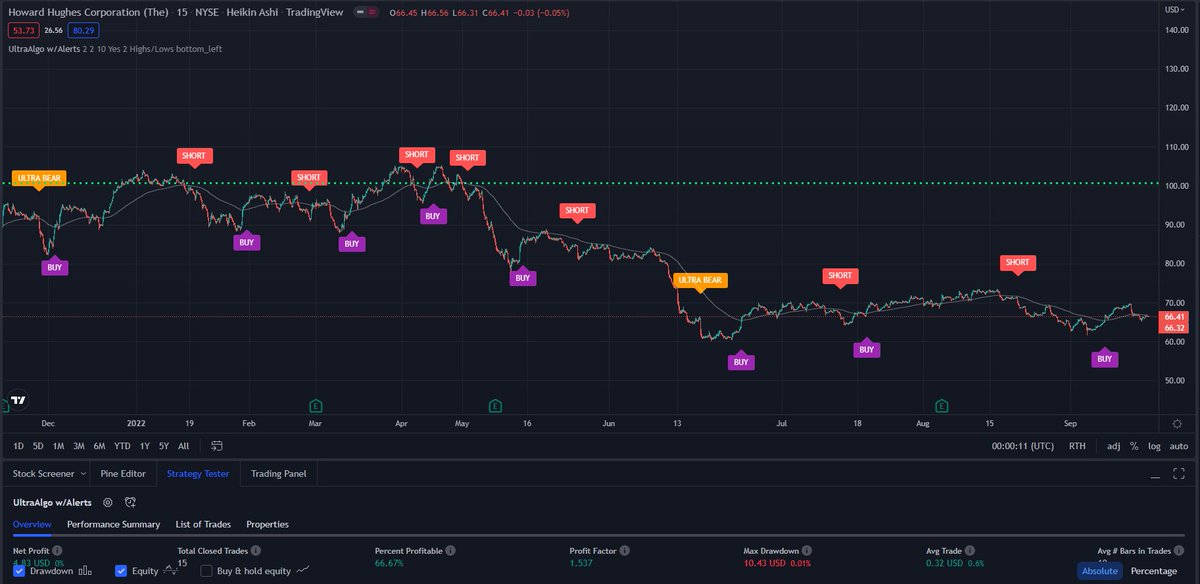Set chart range to 6M

coord(99,446)
